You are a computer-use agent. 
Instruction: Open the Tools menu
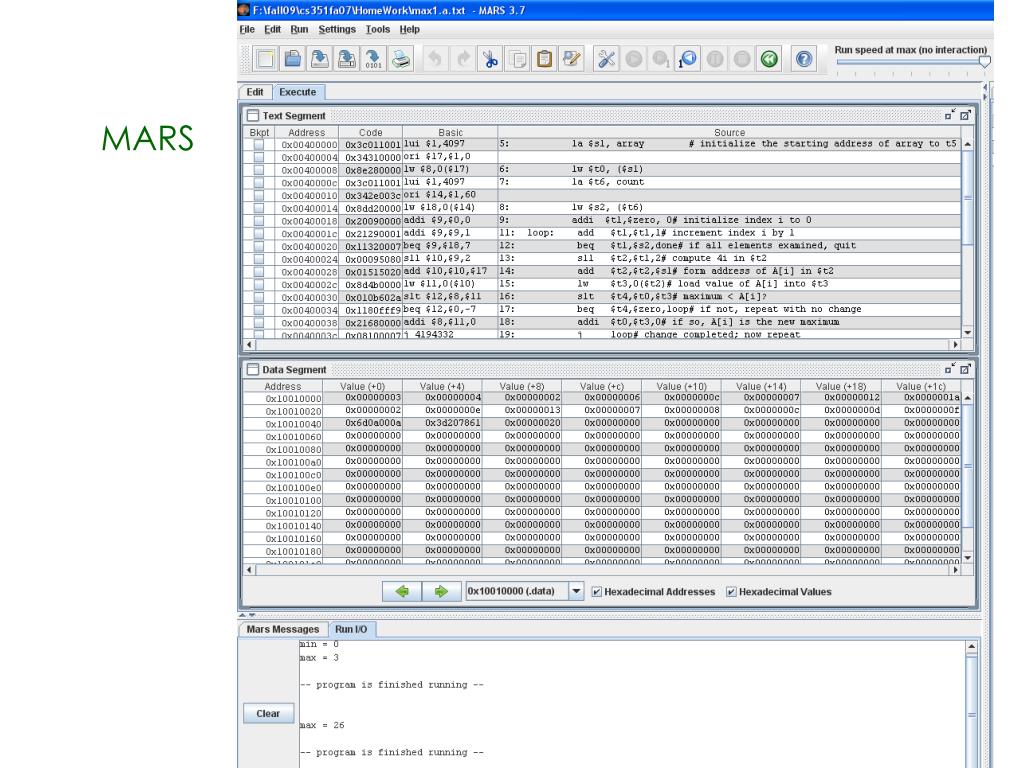coord(378,29)
